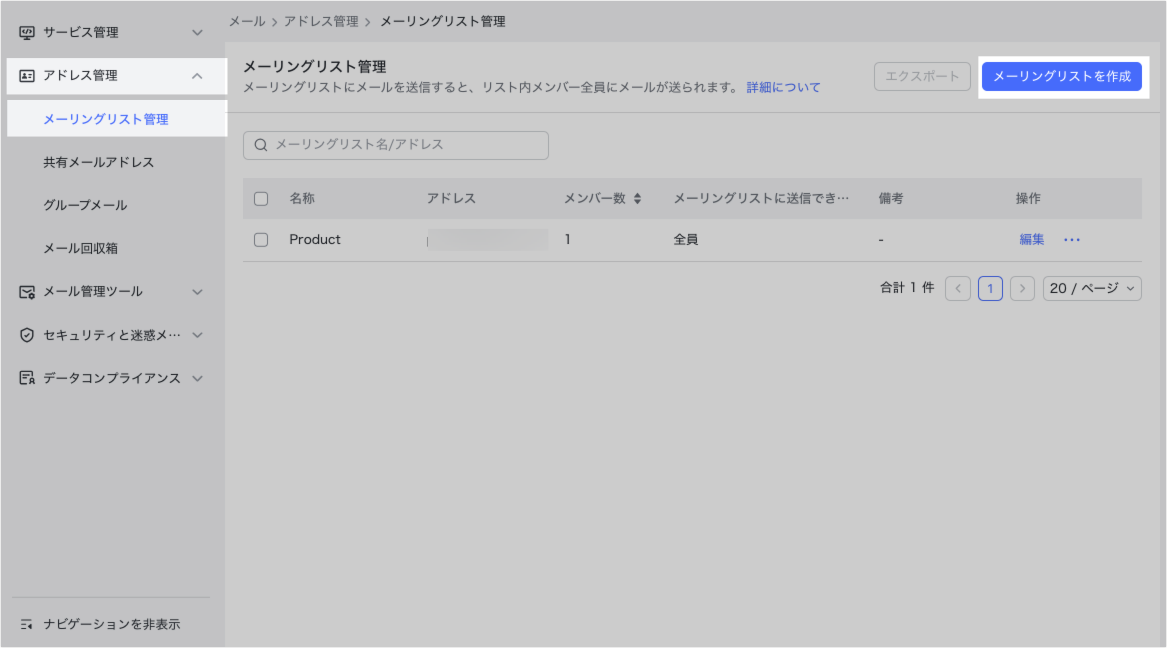Open the 詳細について link

tap(783, 88)
